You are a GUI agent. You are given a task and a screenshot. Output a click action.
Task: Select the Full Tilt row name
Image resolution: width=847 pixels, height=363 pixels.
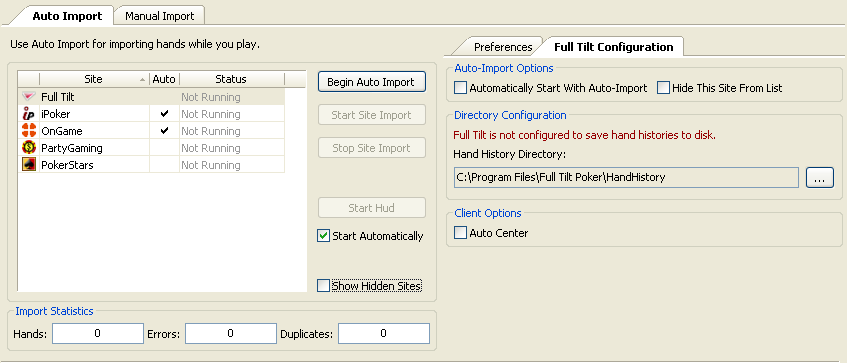58,97
